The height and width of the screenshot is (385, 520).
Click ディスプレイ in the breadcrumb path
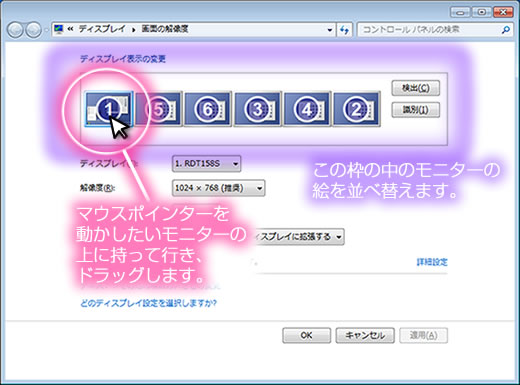[x=102, y=29]
